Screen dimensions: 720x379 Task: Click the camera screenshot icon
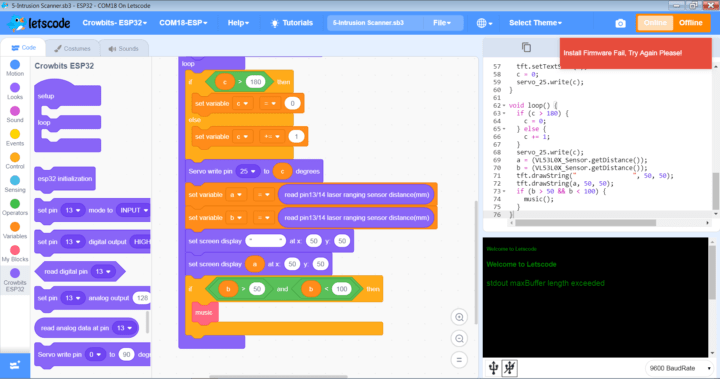(620, 23)
